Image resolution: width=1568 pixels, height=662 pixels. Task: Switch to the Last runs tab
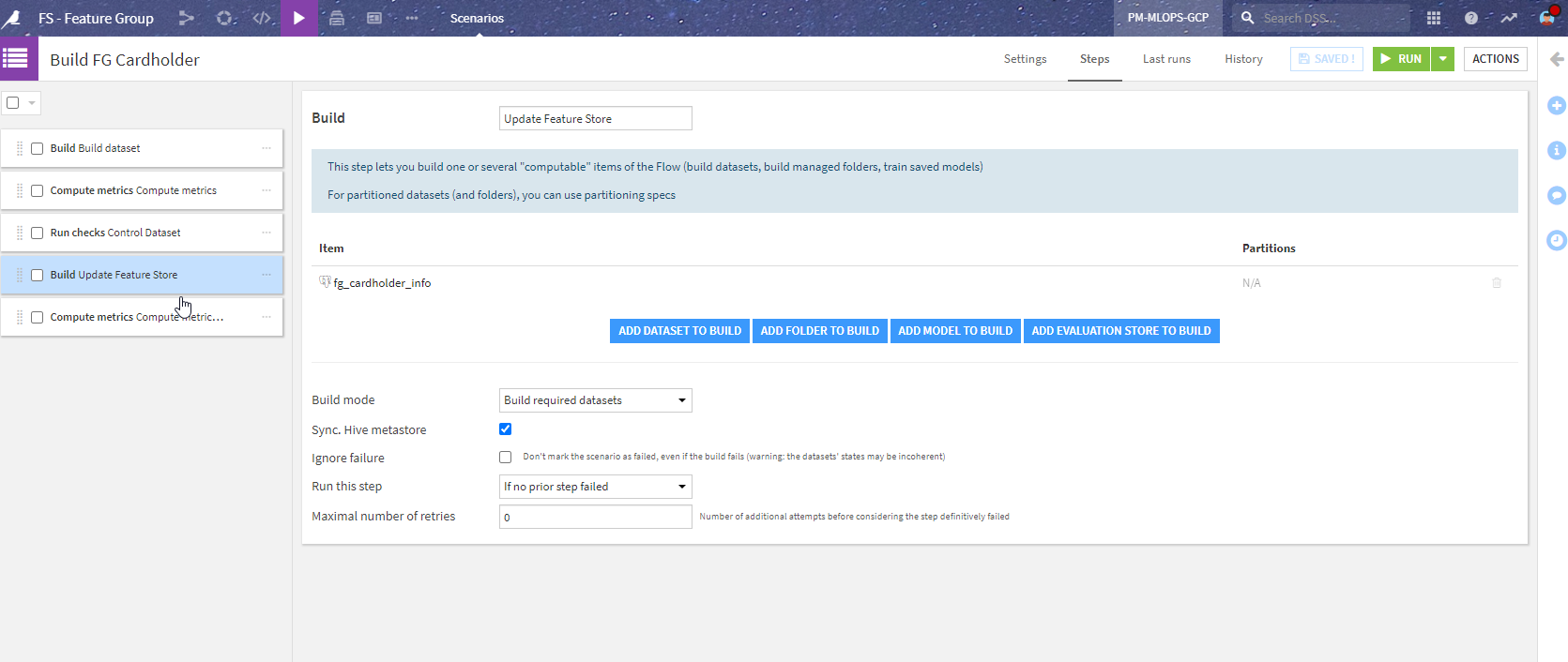pos(1166,59)
